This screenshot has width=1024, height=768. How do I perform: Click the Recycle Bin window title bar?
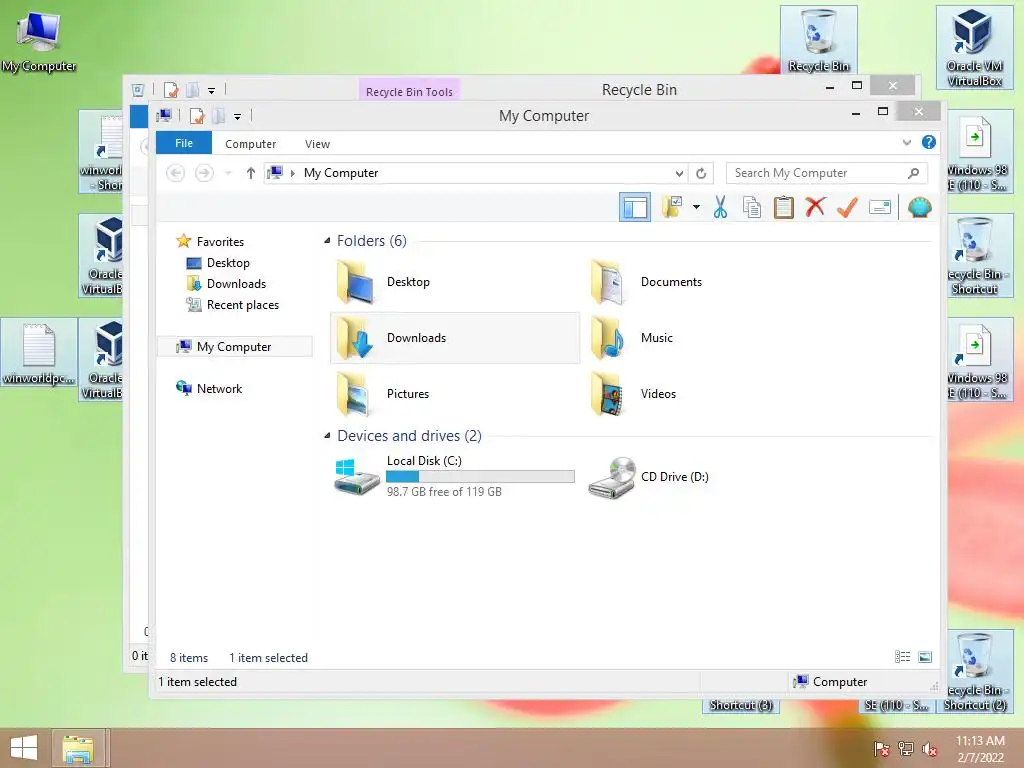point(639,89)
